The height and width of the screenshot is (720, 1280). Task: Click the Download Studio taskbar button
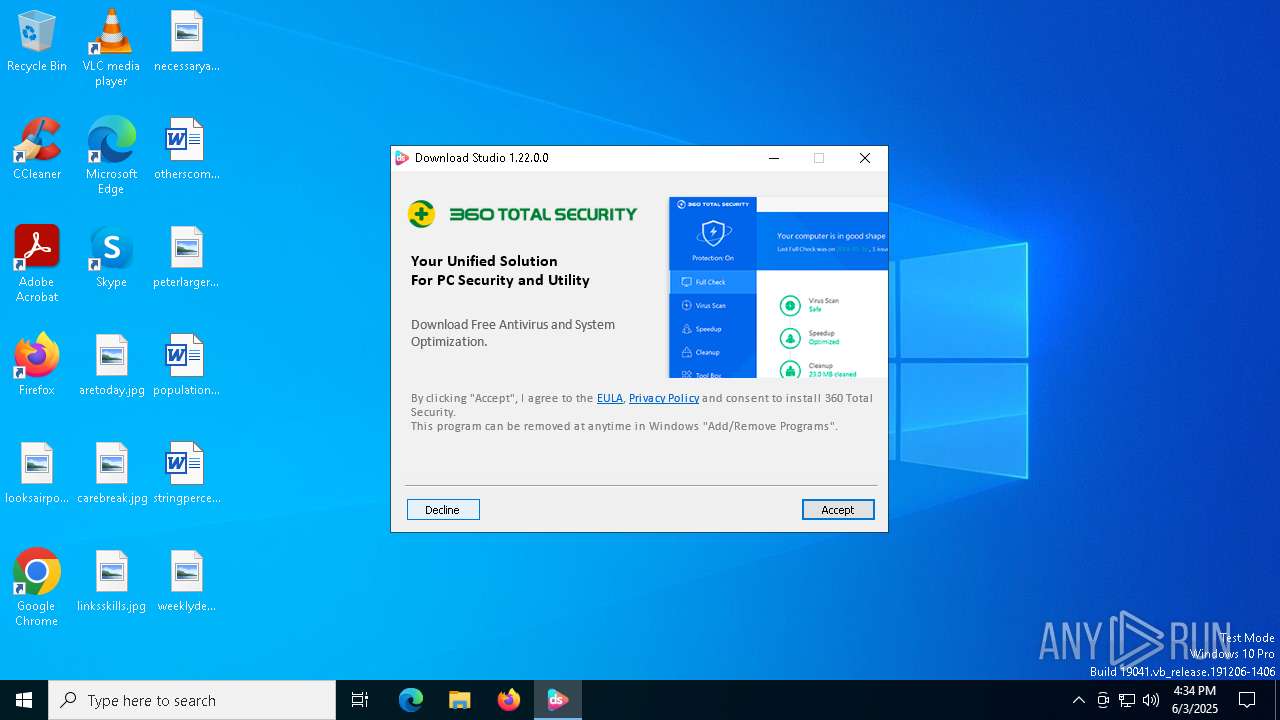coord(558,700)
